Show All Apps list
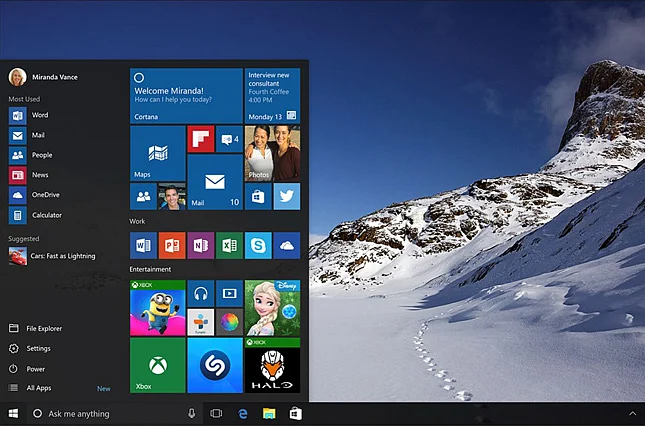 (30, 388)
